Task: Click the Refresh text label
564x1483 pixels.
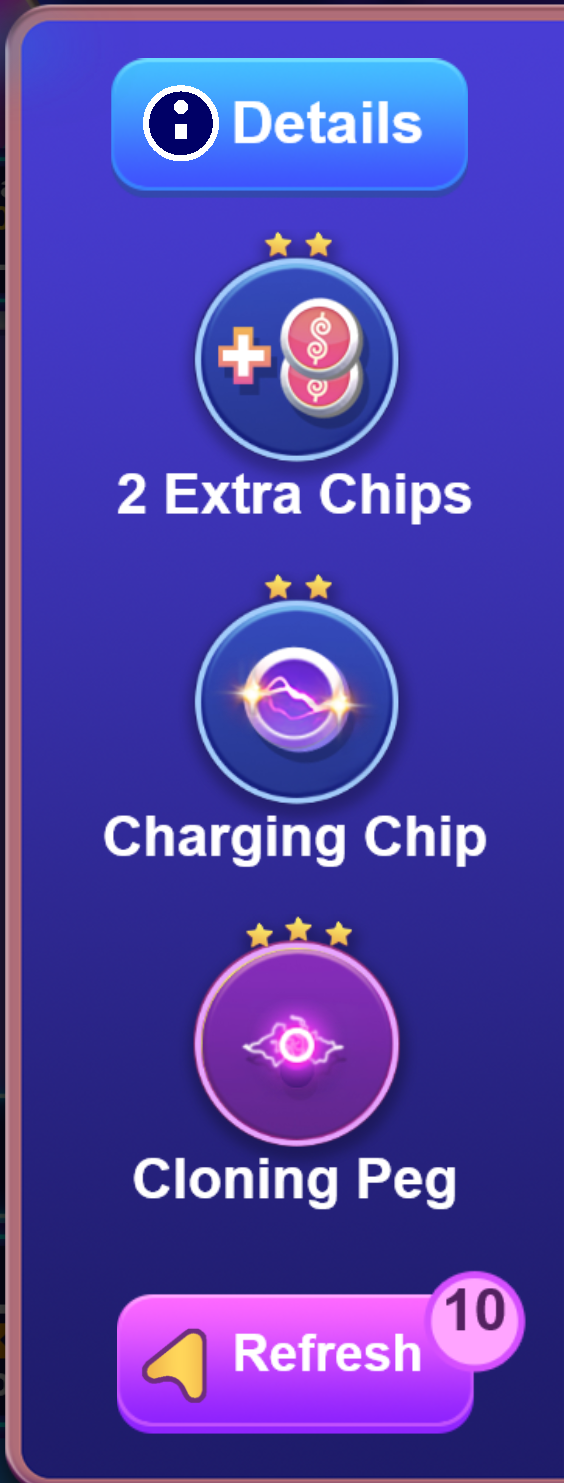Action: click(327, 1353)
